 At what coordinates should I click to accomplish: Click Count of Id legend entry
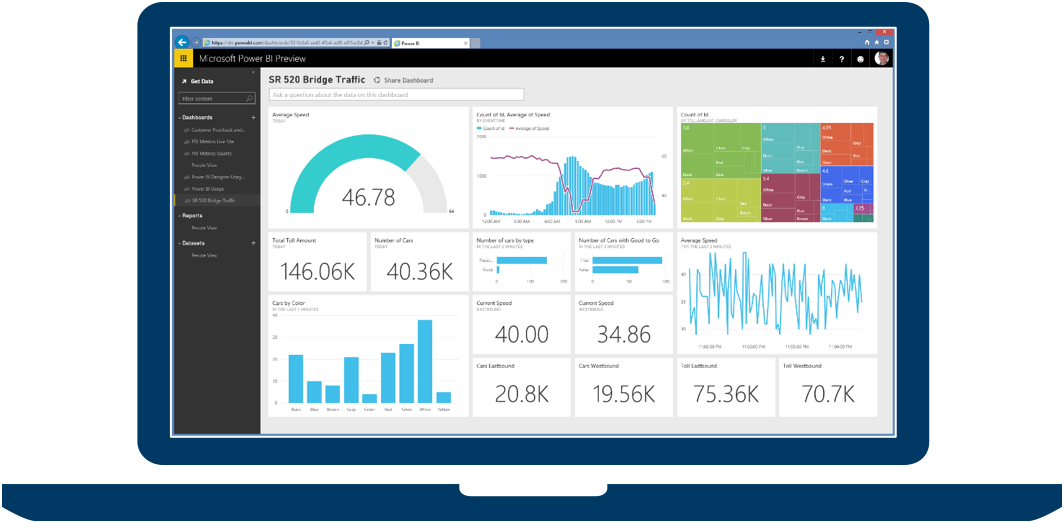(x=491, y=128)
